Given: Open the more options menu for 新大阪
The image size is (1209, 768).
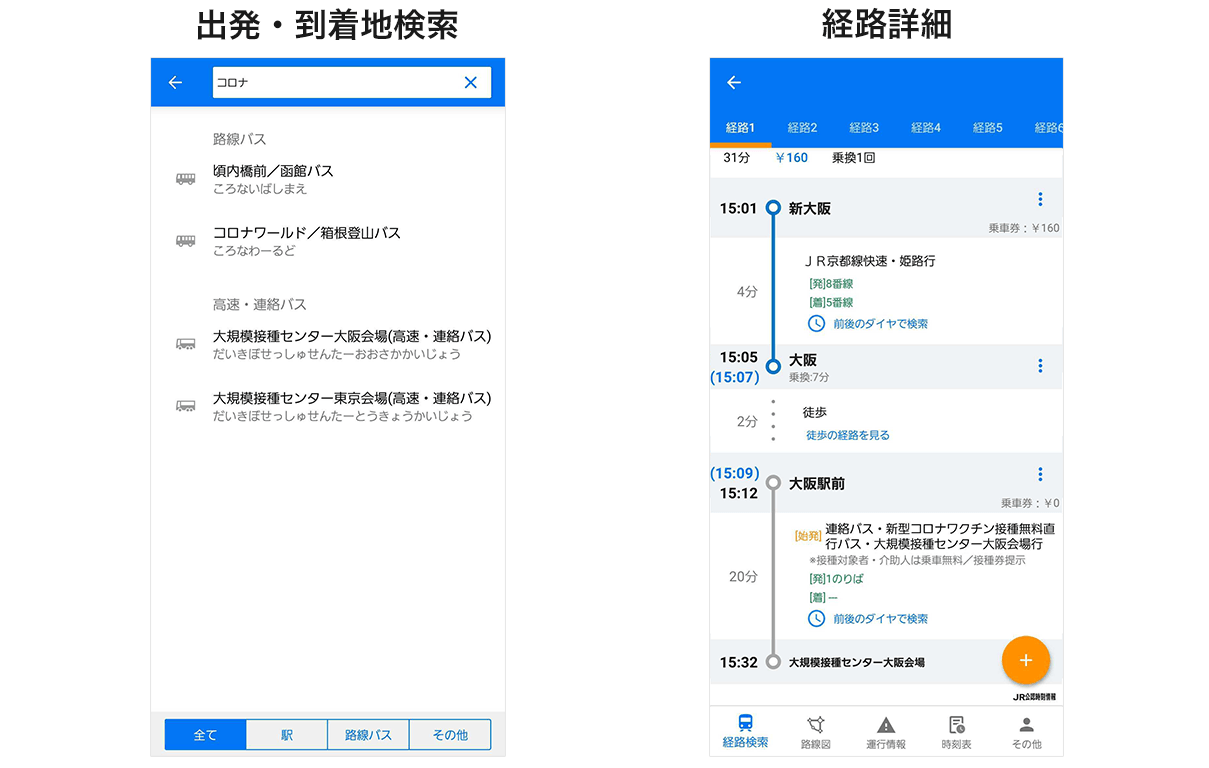Looking at the screenshot, I should (x=1040, y=199).
